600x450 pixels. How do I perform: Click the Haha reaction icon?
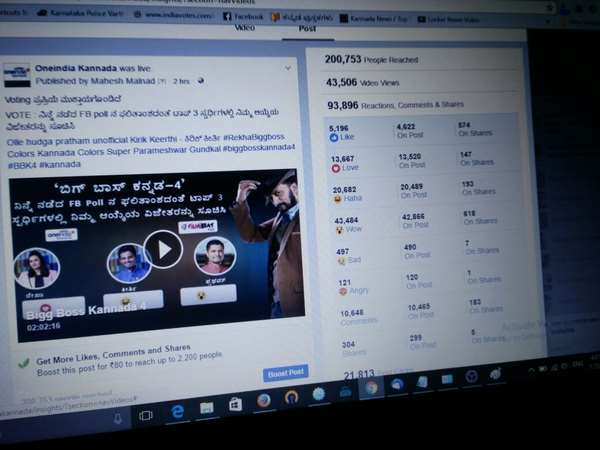(337, 199)
